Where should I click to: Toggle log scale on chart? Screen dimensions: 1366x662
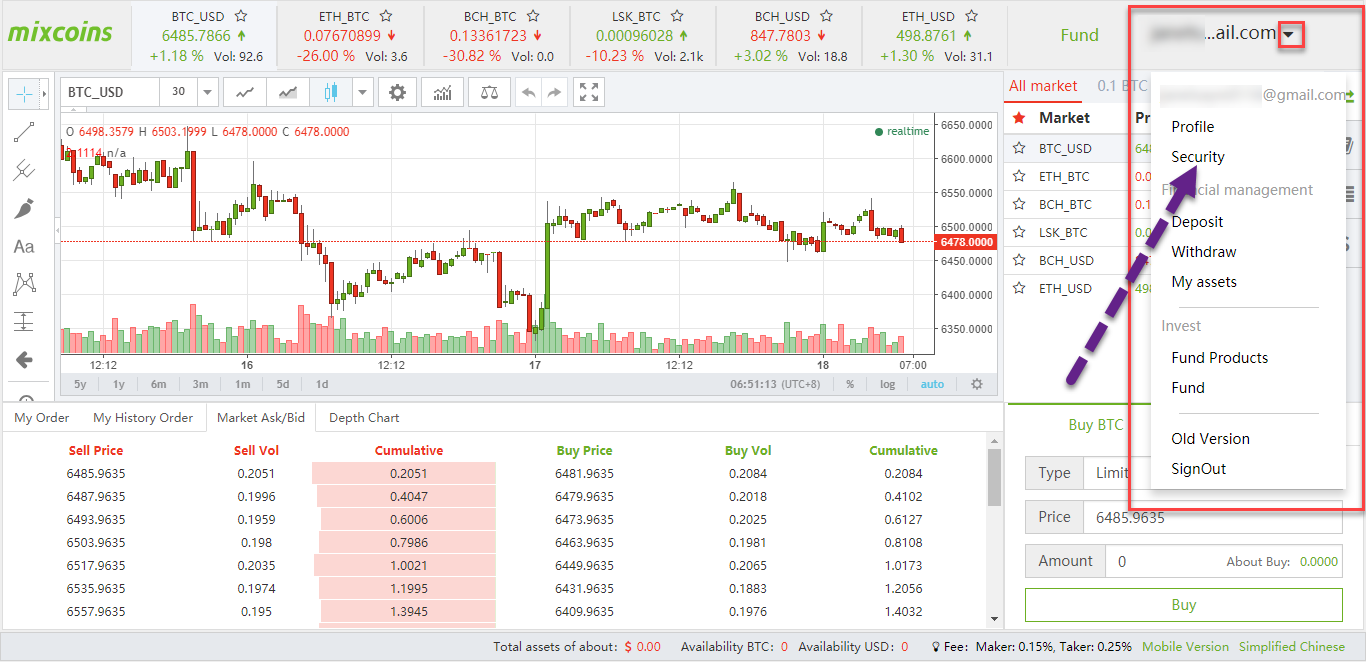[x=887, y=384]
